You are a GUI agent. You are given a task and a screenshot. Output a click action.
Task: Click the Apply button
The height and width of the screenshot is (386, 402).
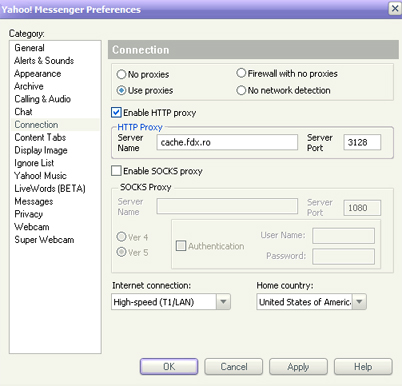click(298, 367)
